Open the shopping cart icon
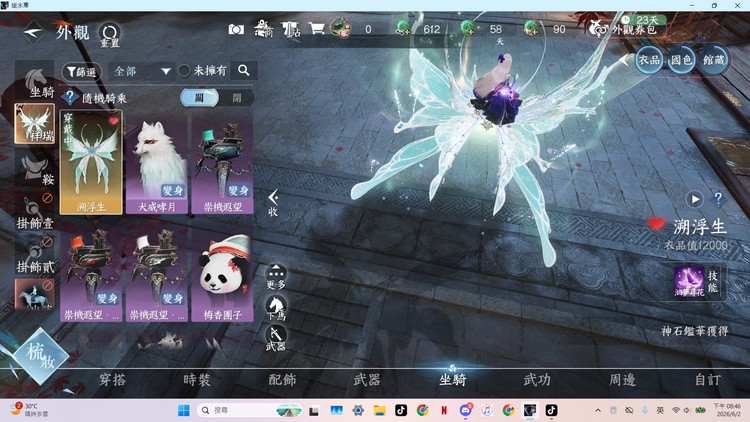 316,29
